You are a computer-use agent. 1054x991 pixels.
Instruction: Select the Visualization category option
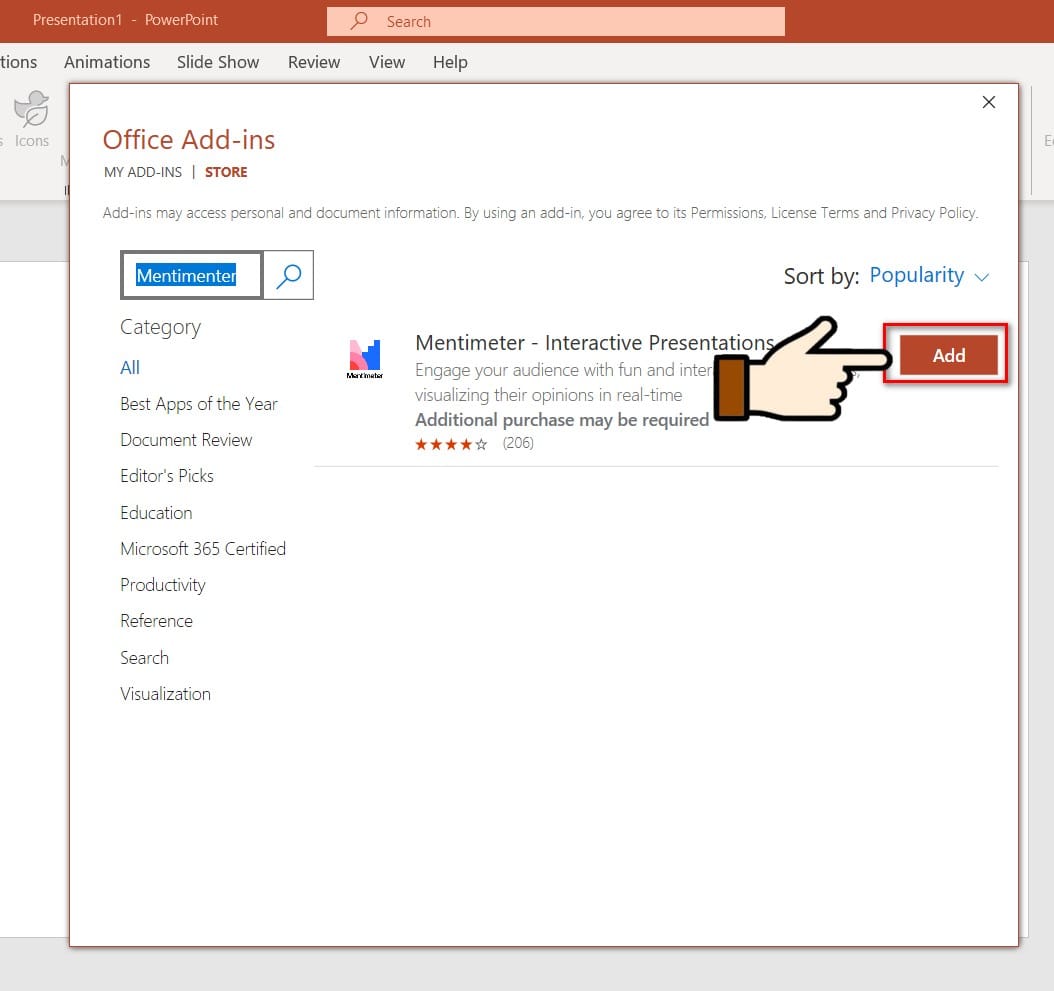[165, 693]
